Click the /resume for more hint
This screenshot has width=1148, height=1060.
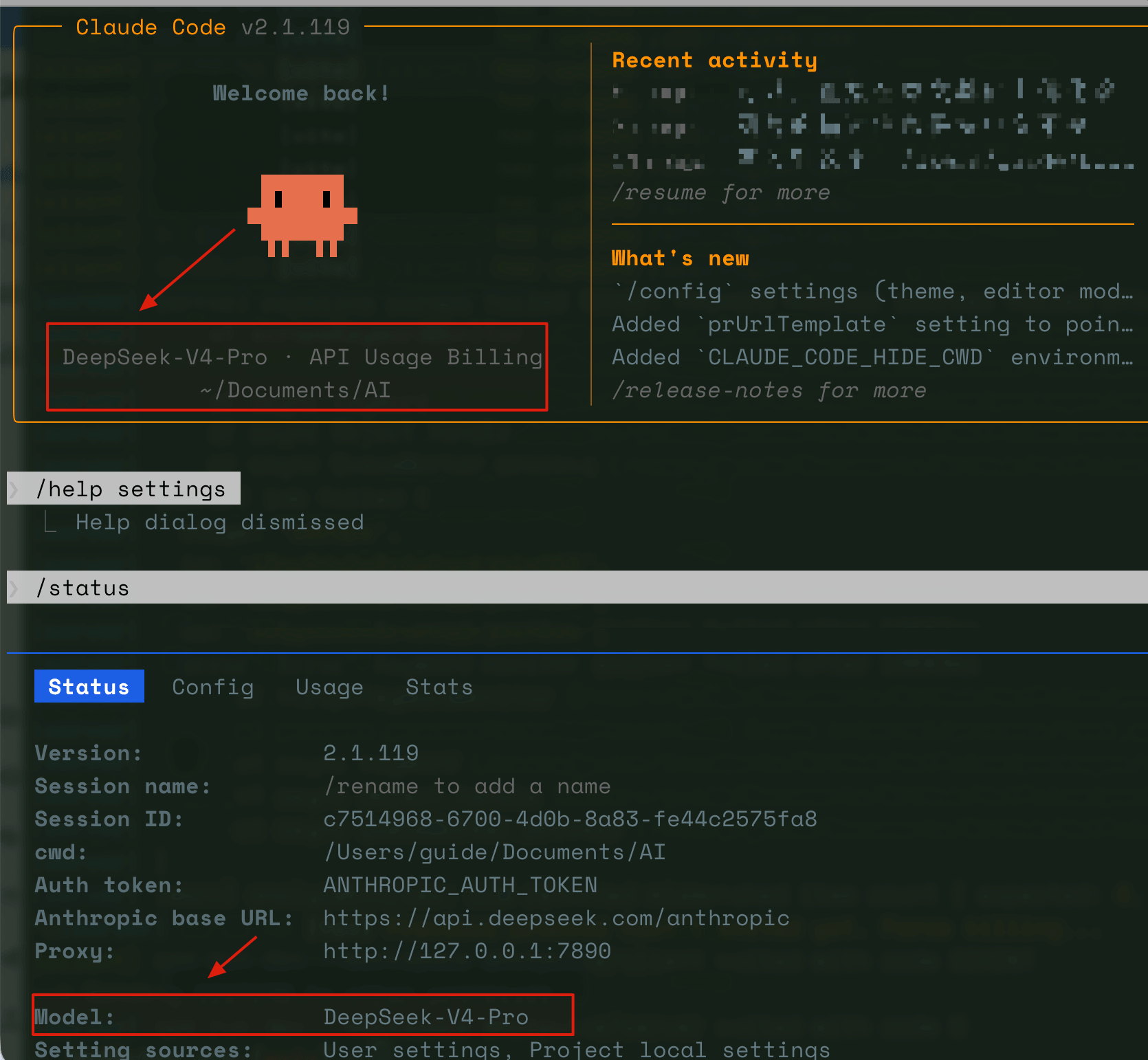[x=721, y=192]
